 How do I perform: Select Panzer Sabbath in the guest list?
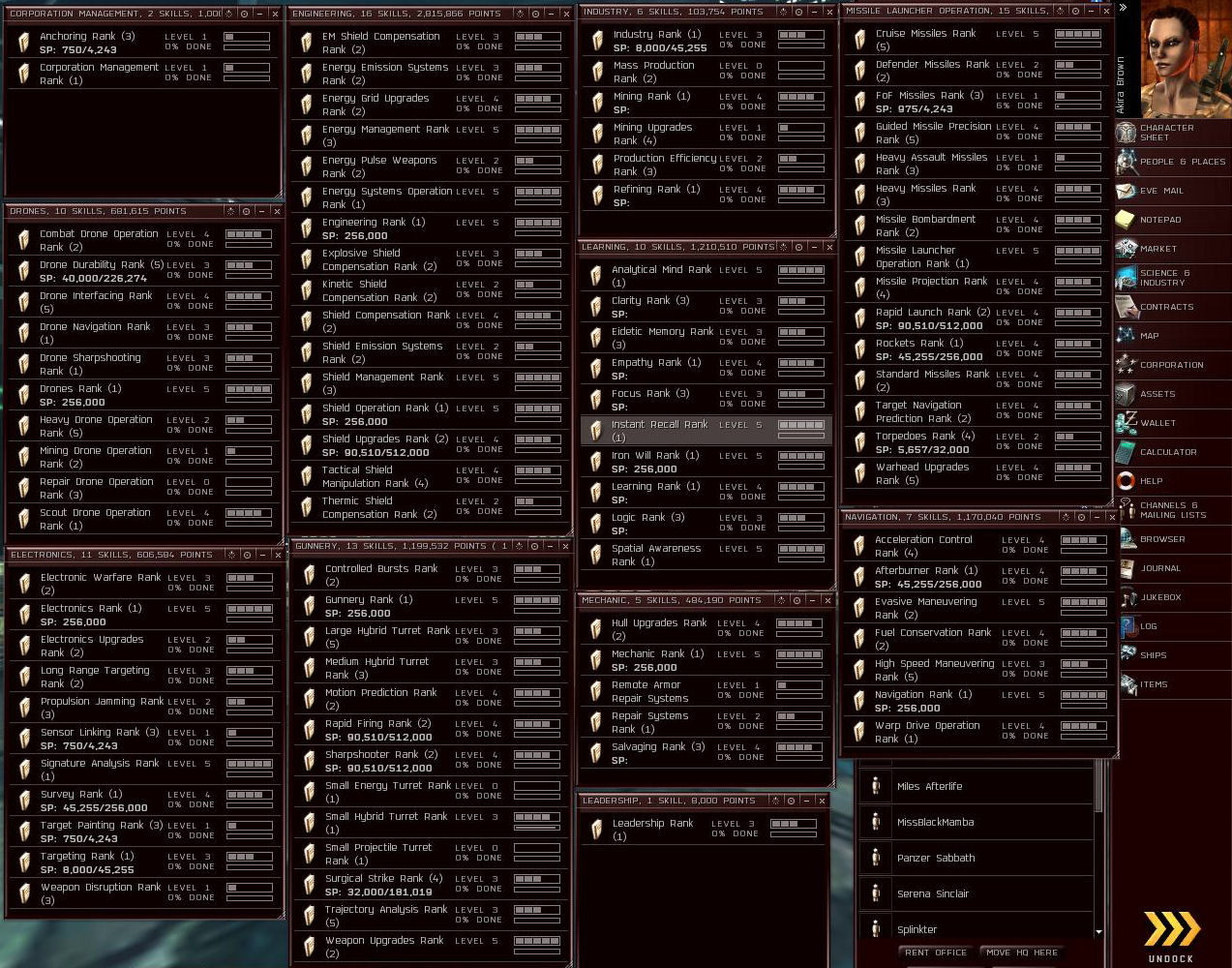pyautogui.click(x=977, y=858)
